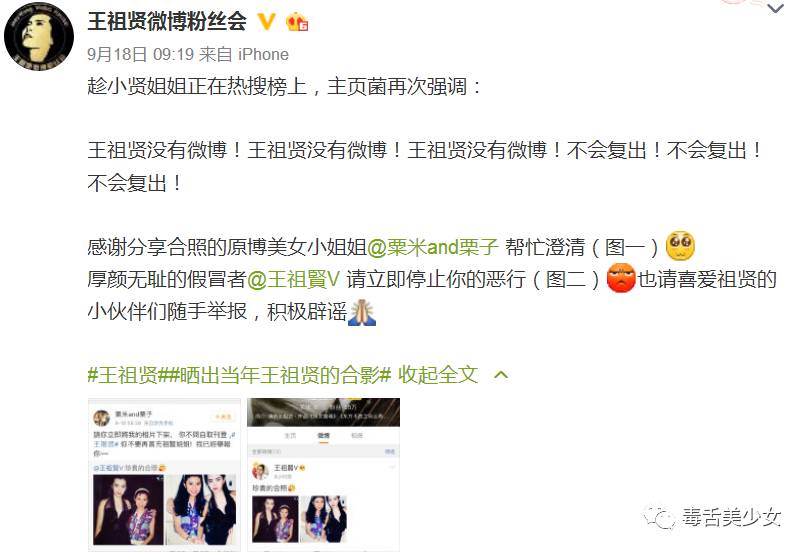Viewport: 807px width, 552px height.
Task: Open the second attached image thumbnail
Action: coord(323,474)
